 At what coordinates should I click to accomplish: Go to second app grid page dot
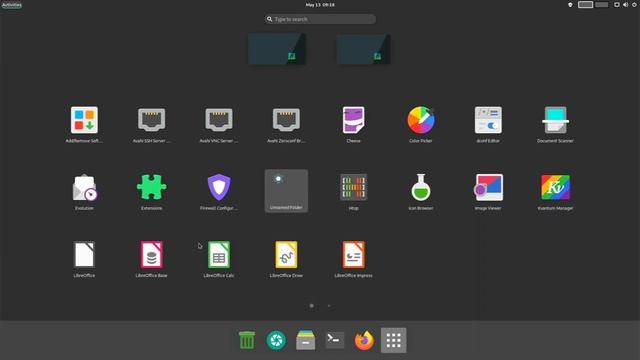click(329, 306)
